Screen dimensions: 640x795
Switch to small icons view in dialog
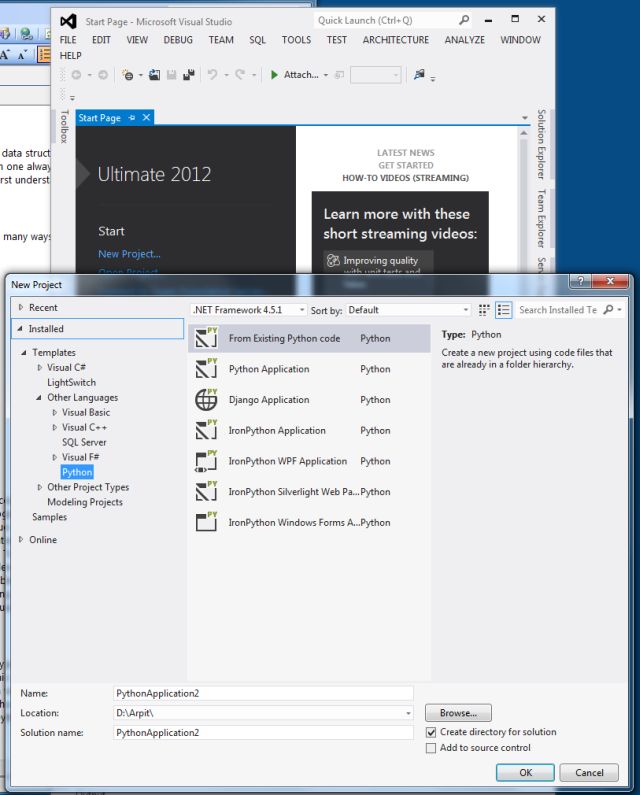click(x=484, y=310)
